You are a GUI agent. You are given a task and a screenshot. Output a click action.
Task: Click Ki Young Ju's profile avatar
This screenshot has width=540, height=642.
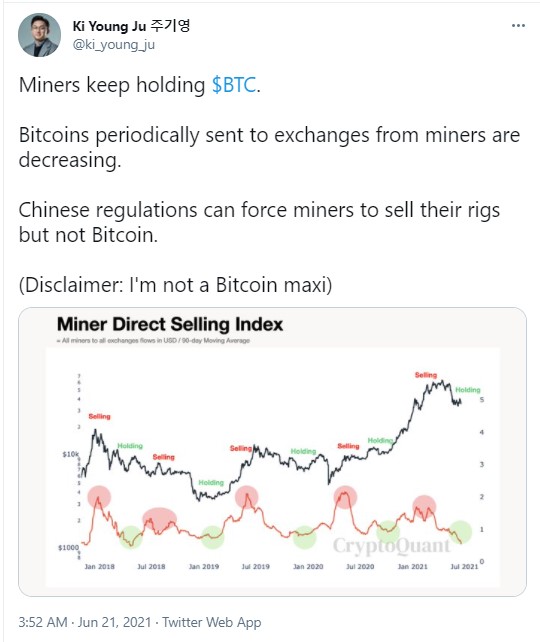[39, 35]
